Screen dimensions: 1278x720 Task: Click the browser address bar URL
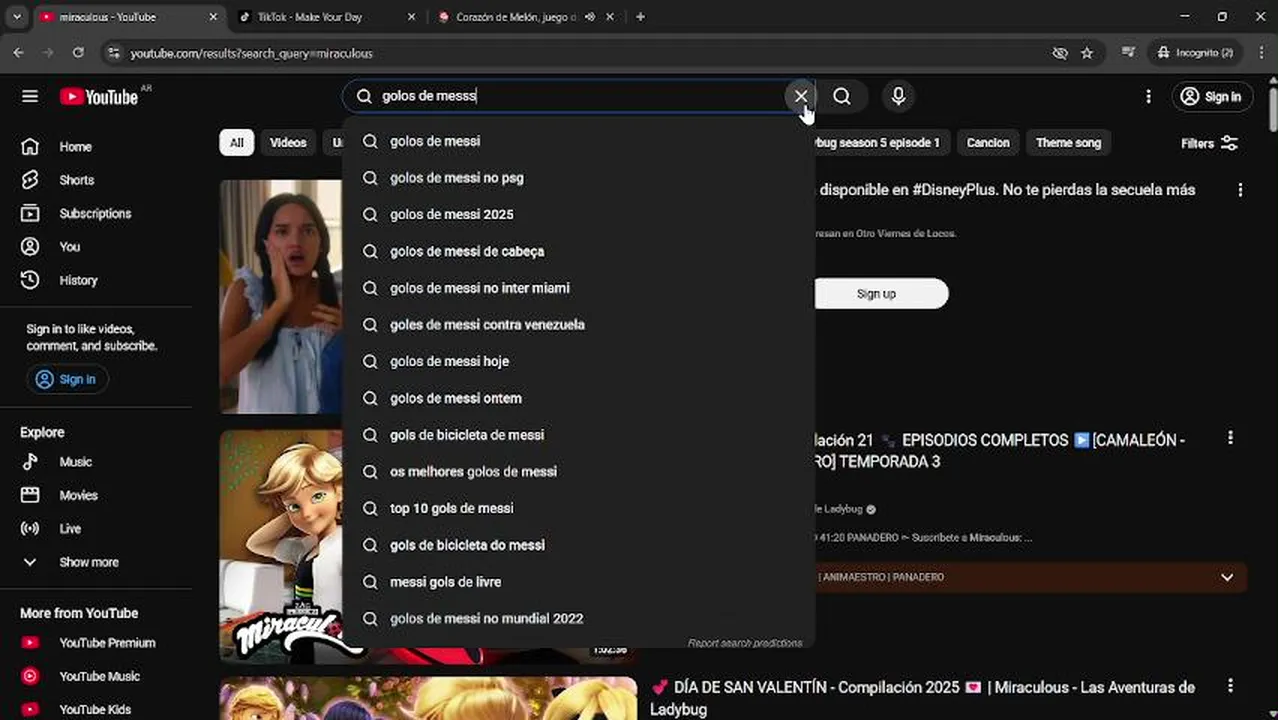[251, 53]
